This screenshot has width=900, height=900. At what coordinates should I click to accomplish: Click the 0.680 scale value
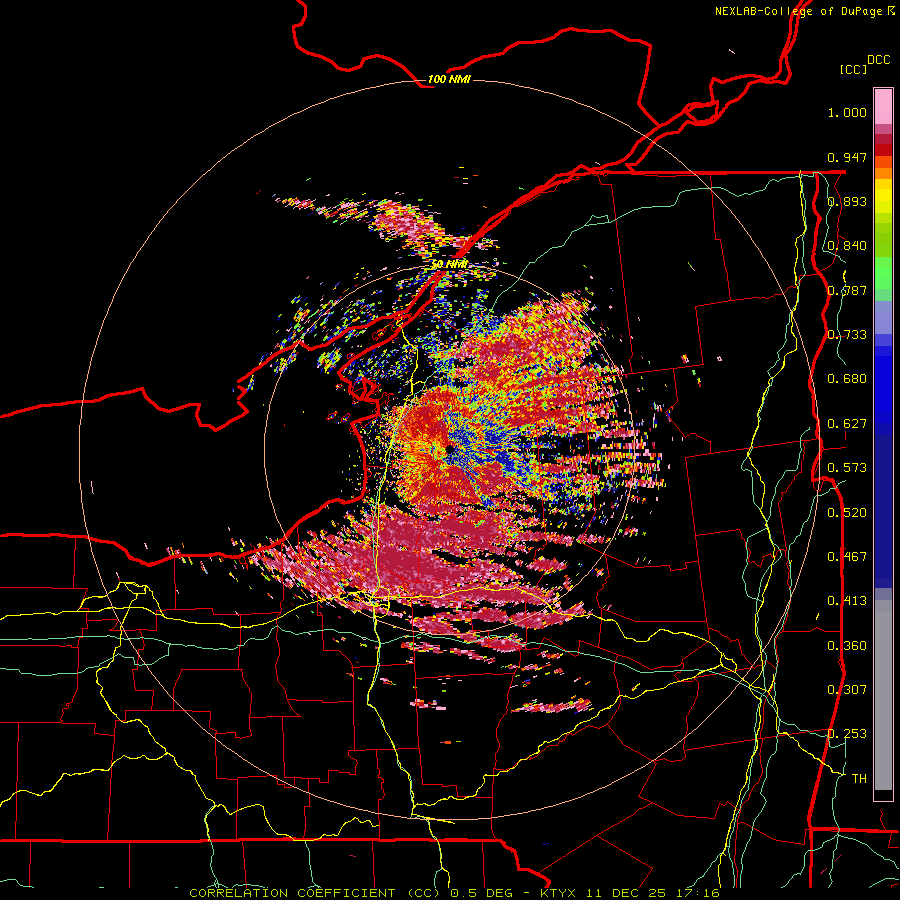847,379
